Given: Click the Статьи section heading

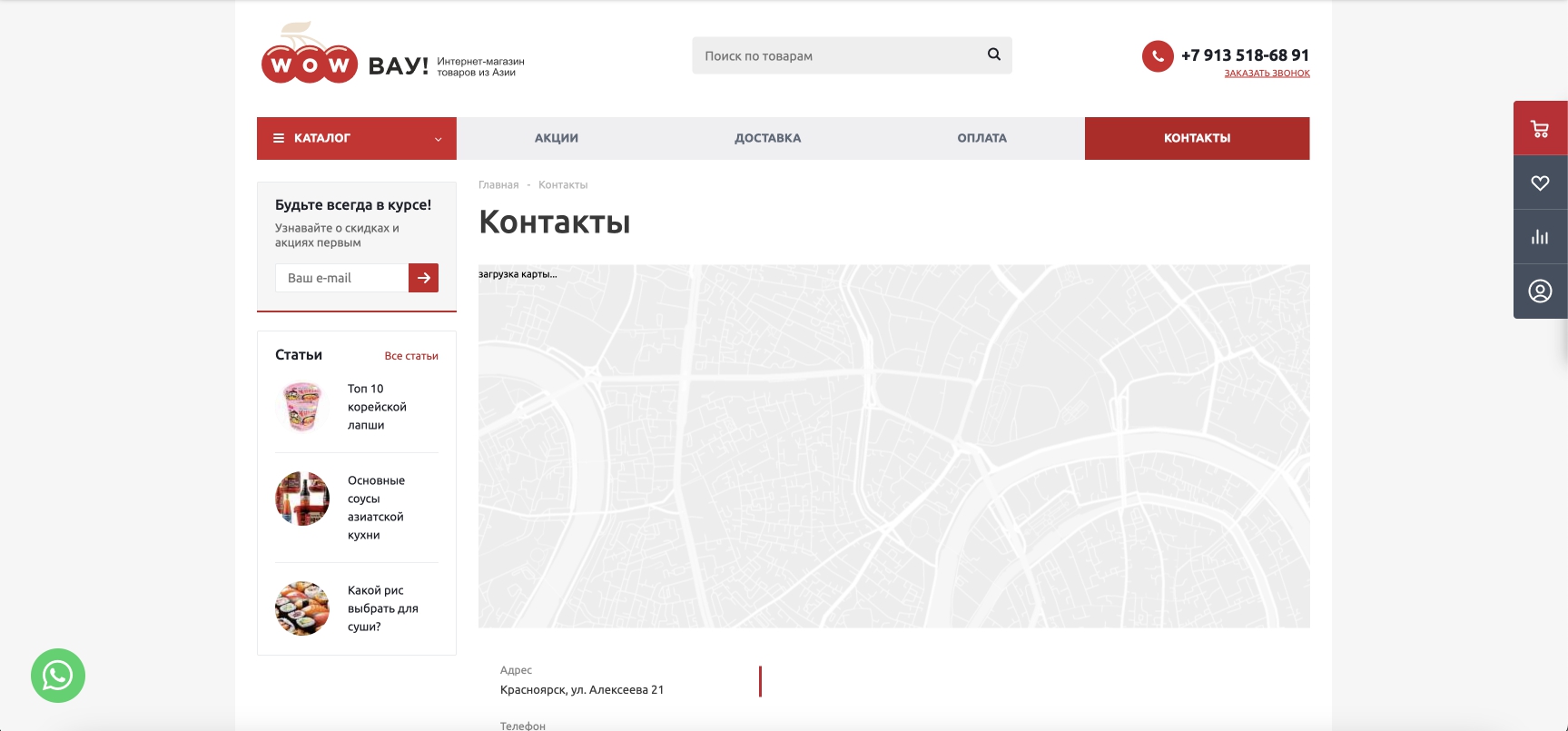Looking at the screenshot, I should tap(299, 355).
